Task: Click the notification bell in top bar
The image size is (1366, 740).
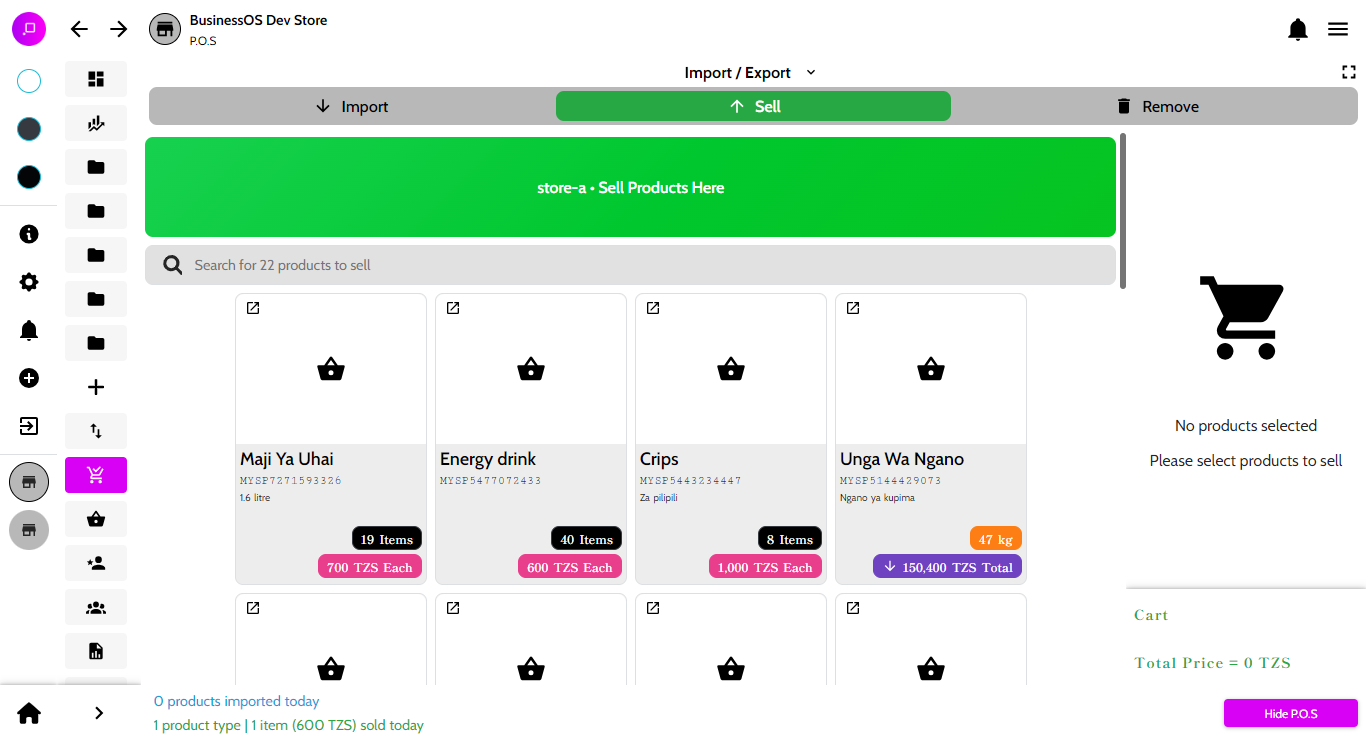Action: 1297,30
